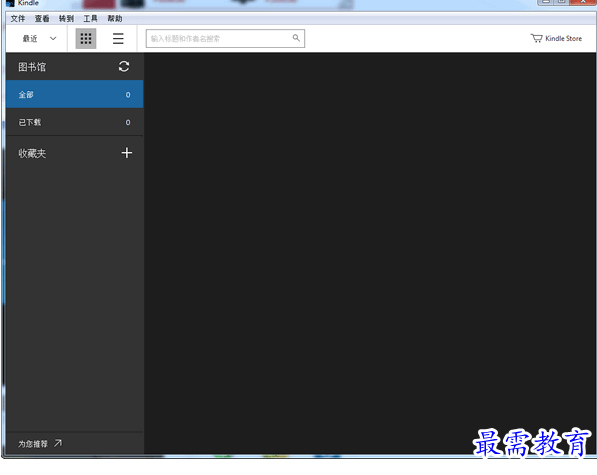This screenshot has width=597, height=475.
Task: Select 全部 in library sidebar
Action: [x=75, y=94]
